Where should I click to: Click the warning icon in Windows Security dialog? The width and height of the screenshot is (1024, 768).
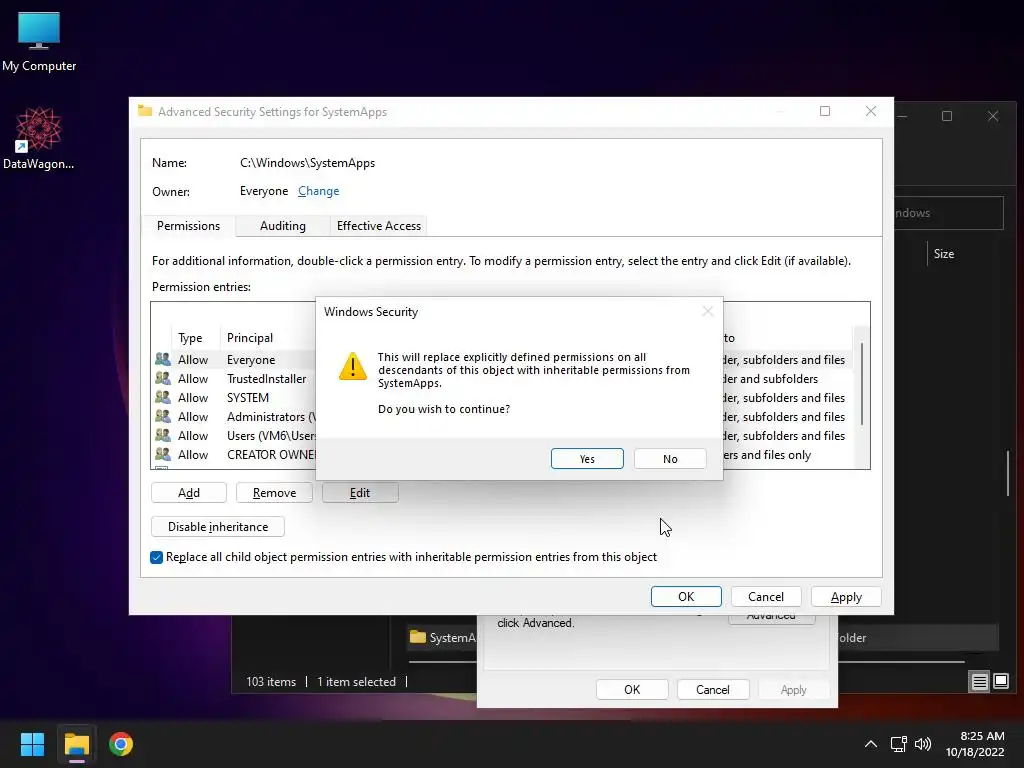pyautogui.click(x=353, y=366)
